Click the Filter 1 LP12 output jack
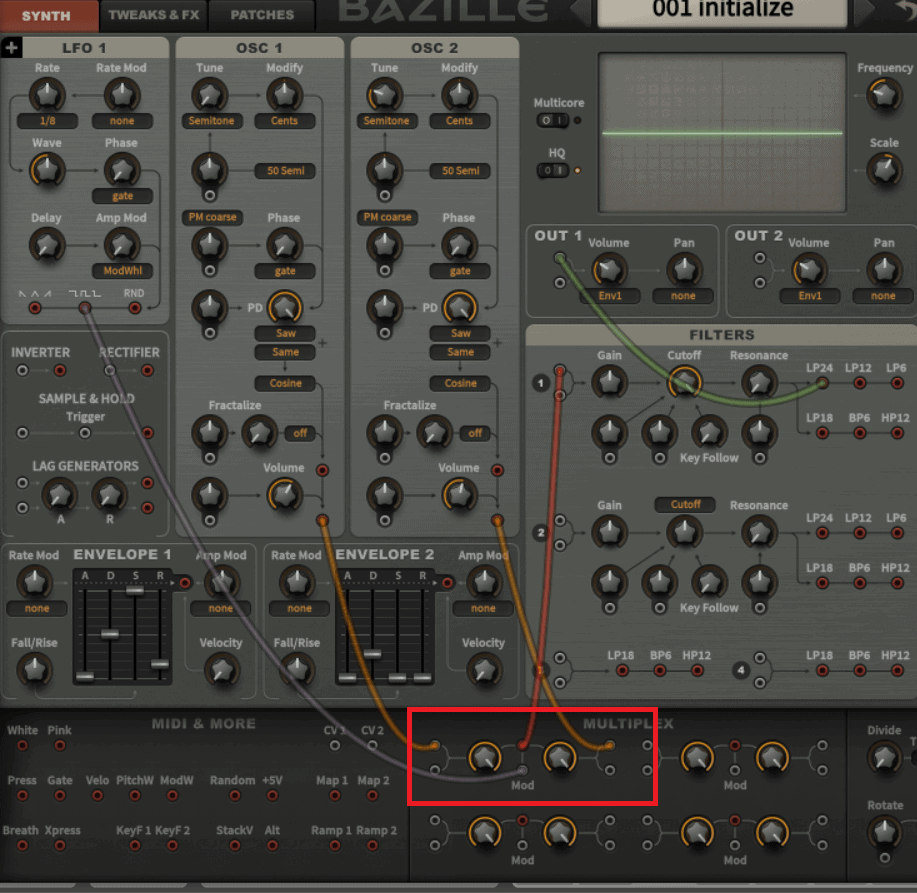917x893 pixels. tap(859, 382)
